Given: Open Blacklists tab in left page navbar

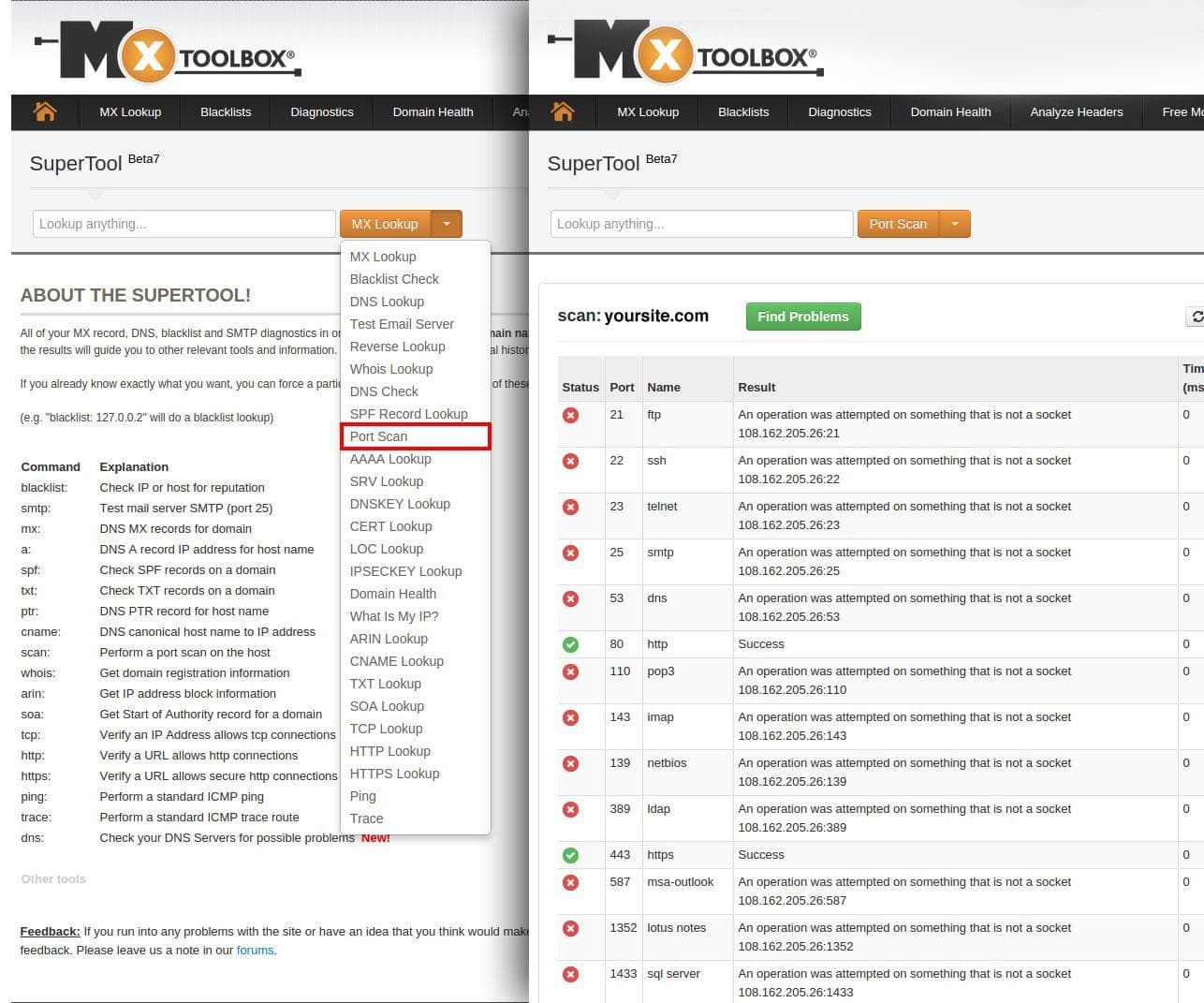Looking at the screenshot, I should click(x=226, y=112).
